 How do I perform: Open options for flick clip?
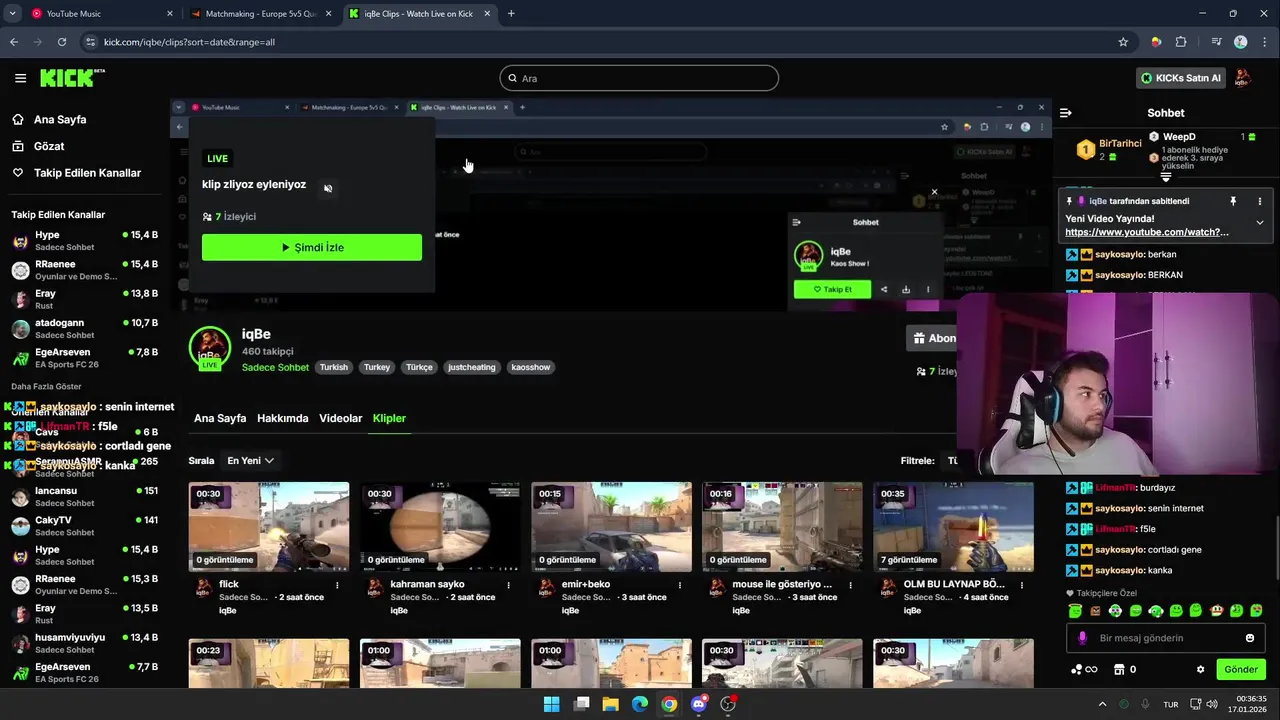click(337, 585)
